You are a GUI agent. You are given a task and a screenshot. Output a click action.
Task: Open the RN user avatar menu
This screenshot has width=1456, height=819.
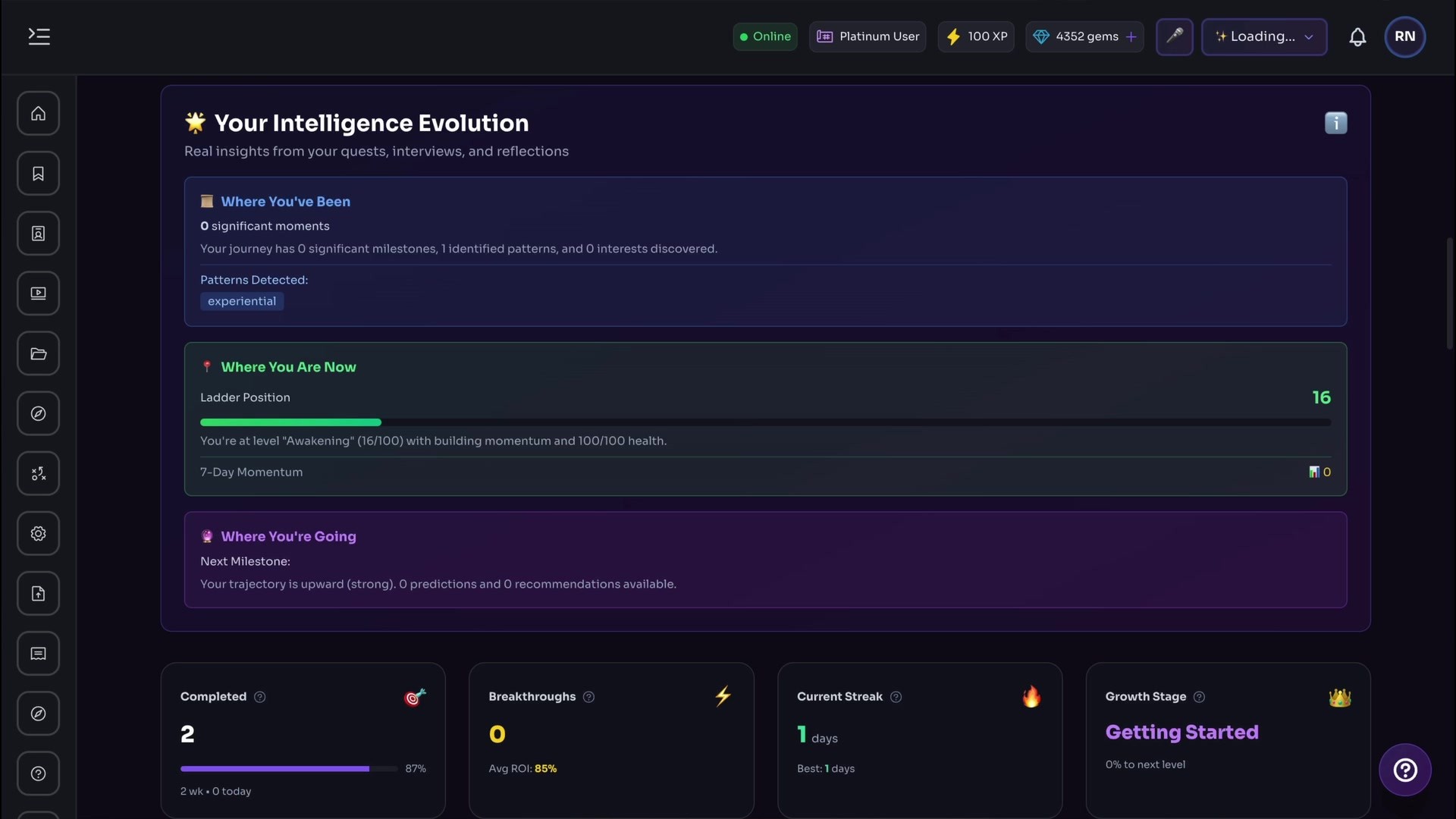click(1404, 36)
